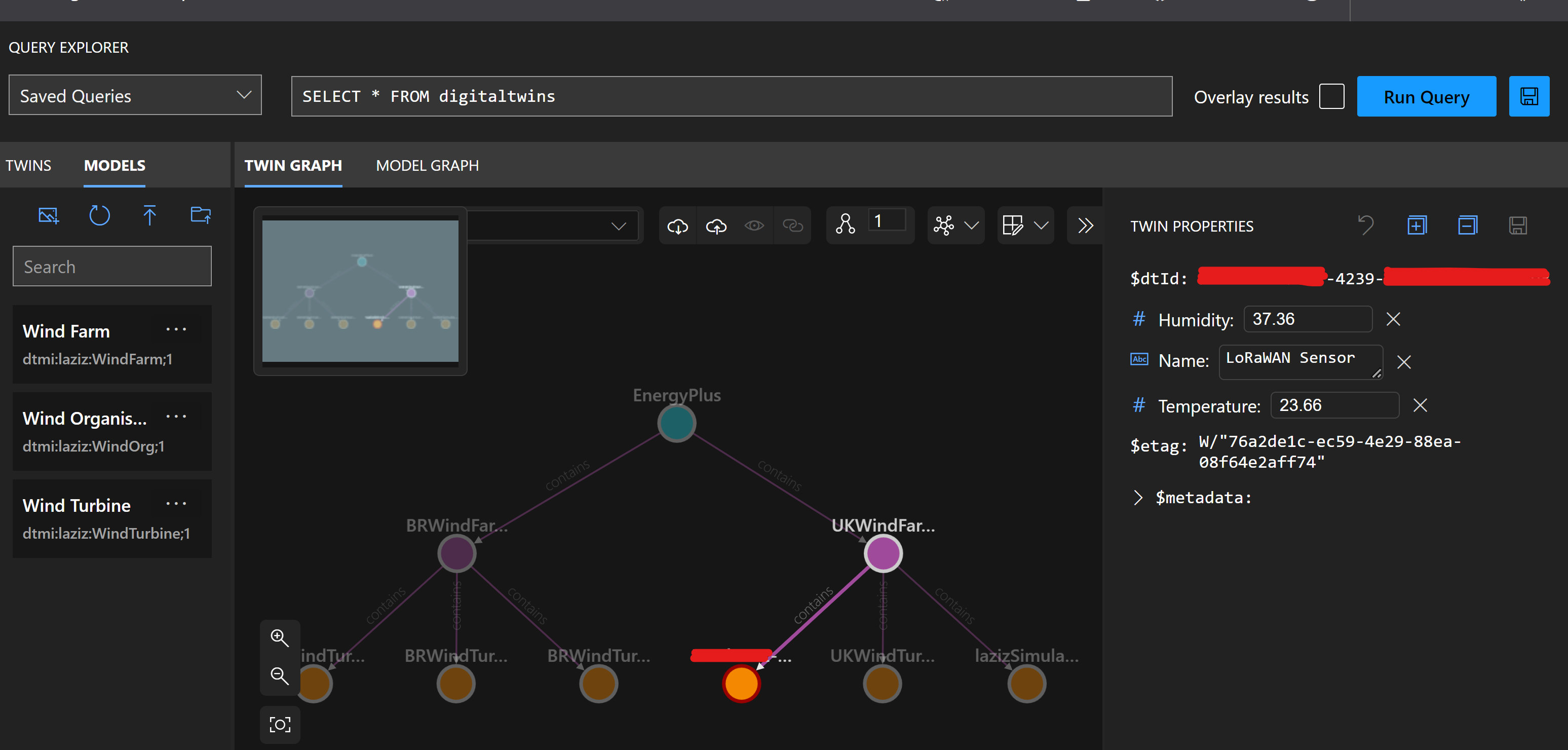
Task: Select the refresh models icon
Action: click(100, 214)
